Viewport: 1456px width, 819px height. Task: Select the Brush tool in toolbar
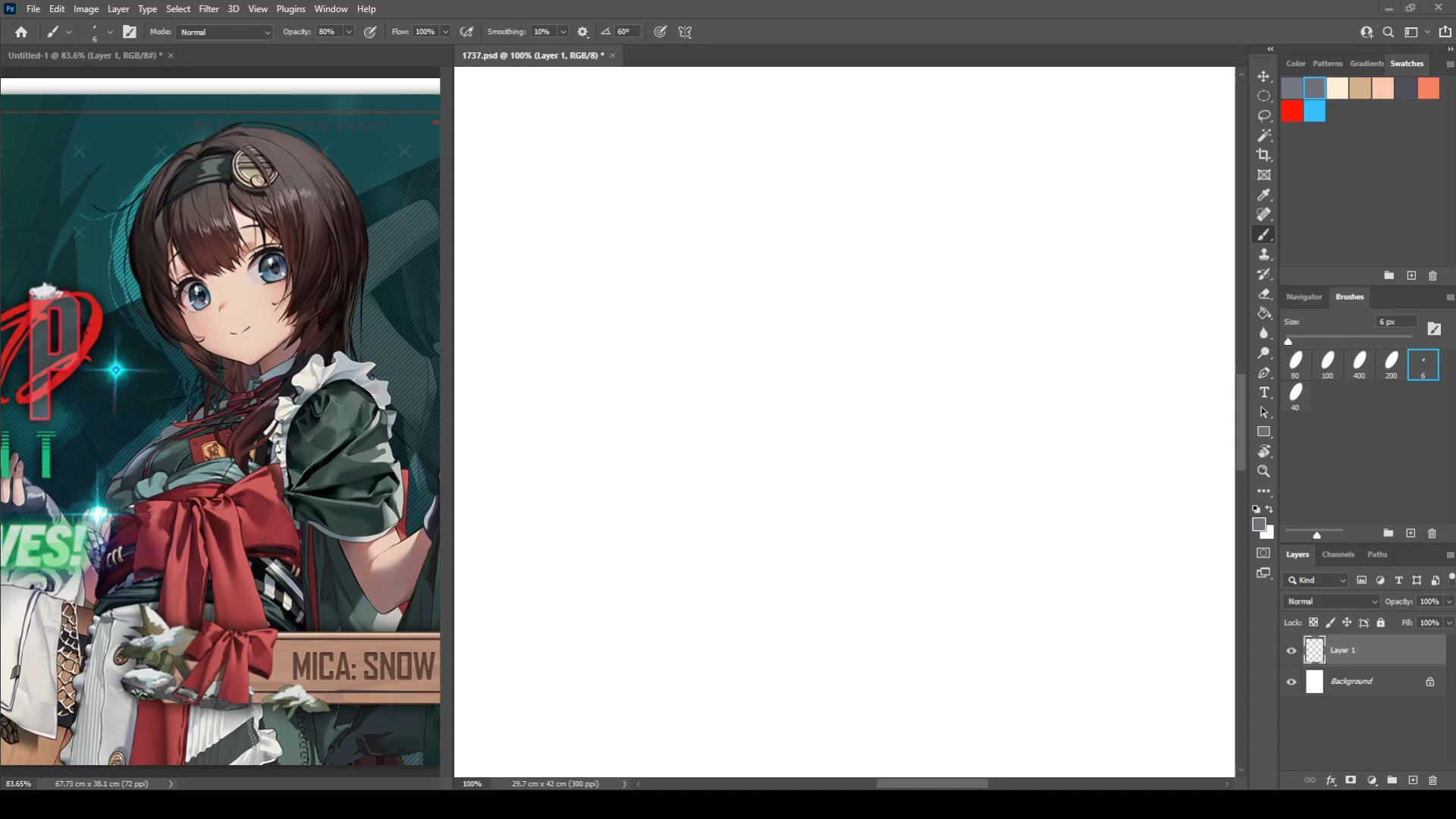tap(1263, 234)
